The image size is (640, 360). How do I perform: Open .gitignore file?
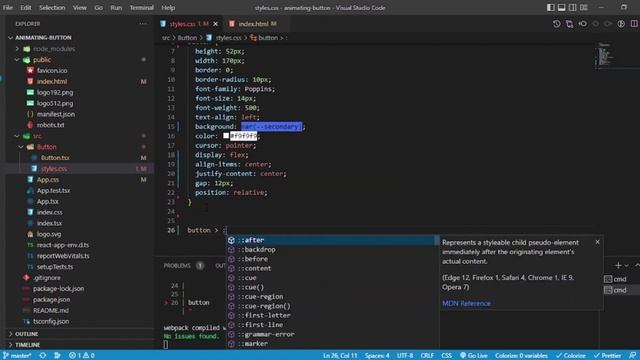click(47, 278)
